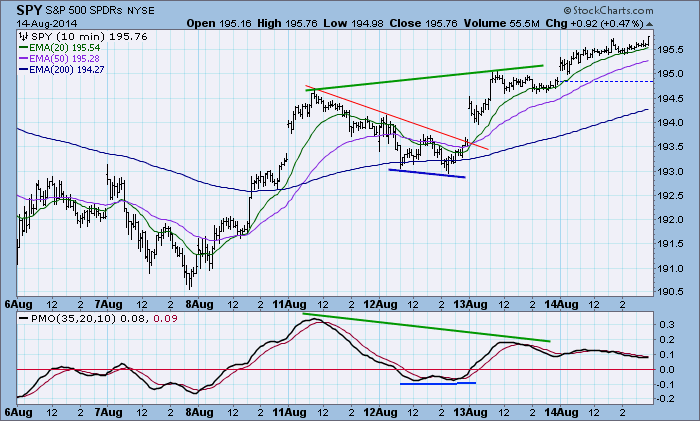The width and height of the screenshot is (700, 421).
Task: Open the StockCharts.com copyright link
Action: [x=608, y=10]
